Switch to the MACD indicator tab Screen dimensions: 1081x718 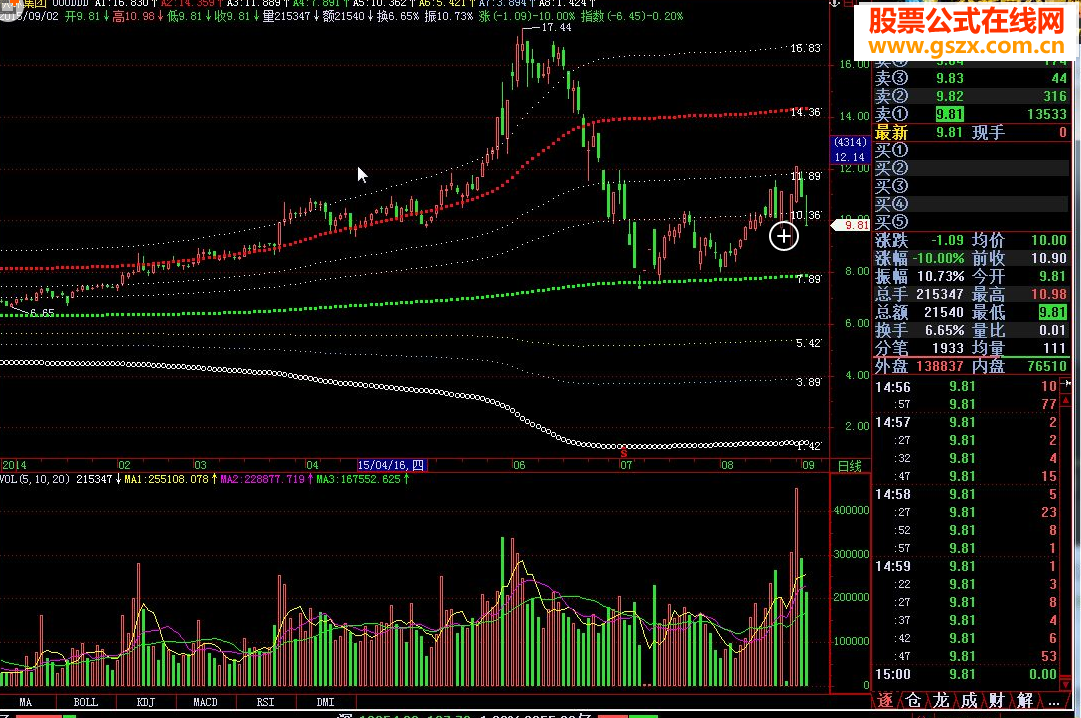(x=205, y=702)
